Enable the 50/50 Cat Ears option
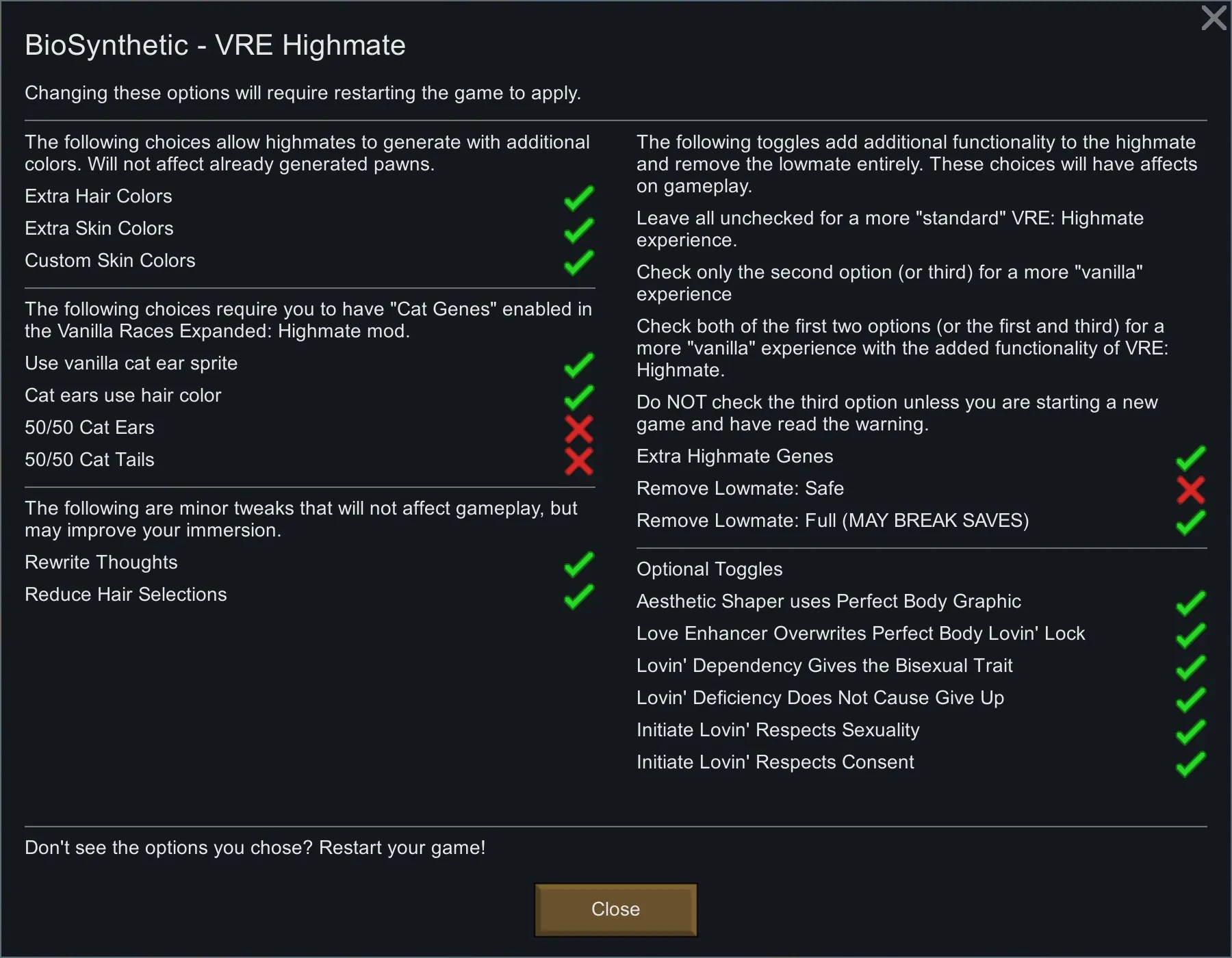The image size is (1232, 958). click(578, 429)
